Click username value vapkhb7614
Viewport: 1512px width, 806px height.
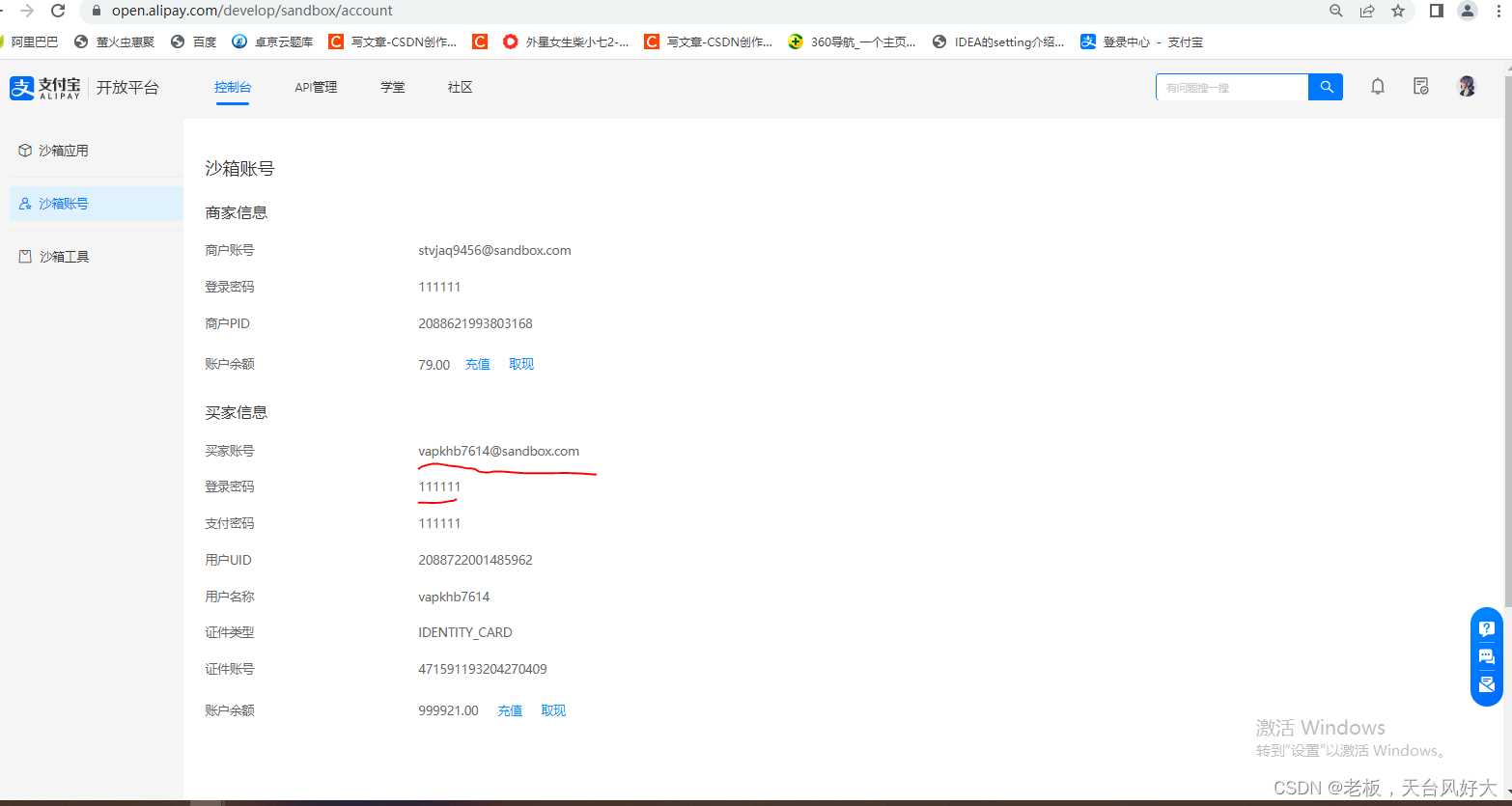[x=454, y=597]
